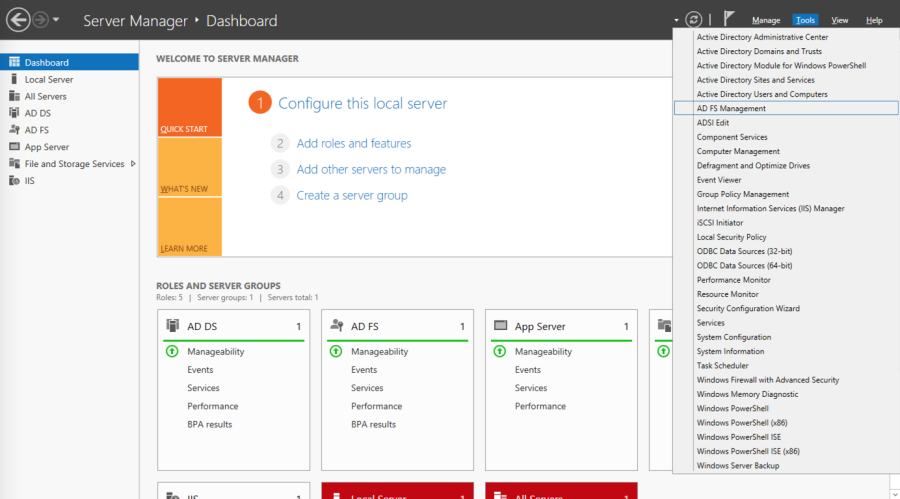
Task: Choose Event Viewer in Tools menu
Action: coord(719,180)
